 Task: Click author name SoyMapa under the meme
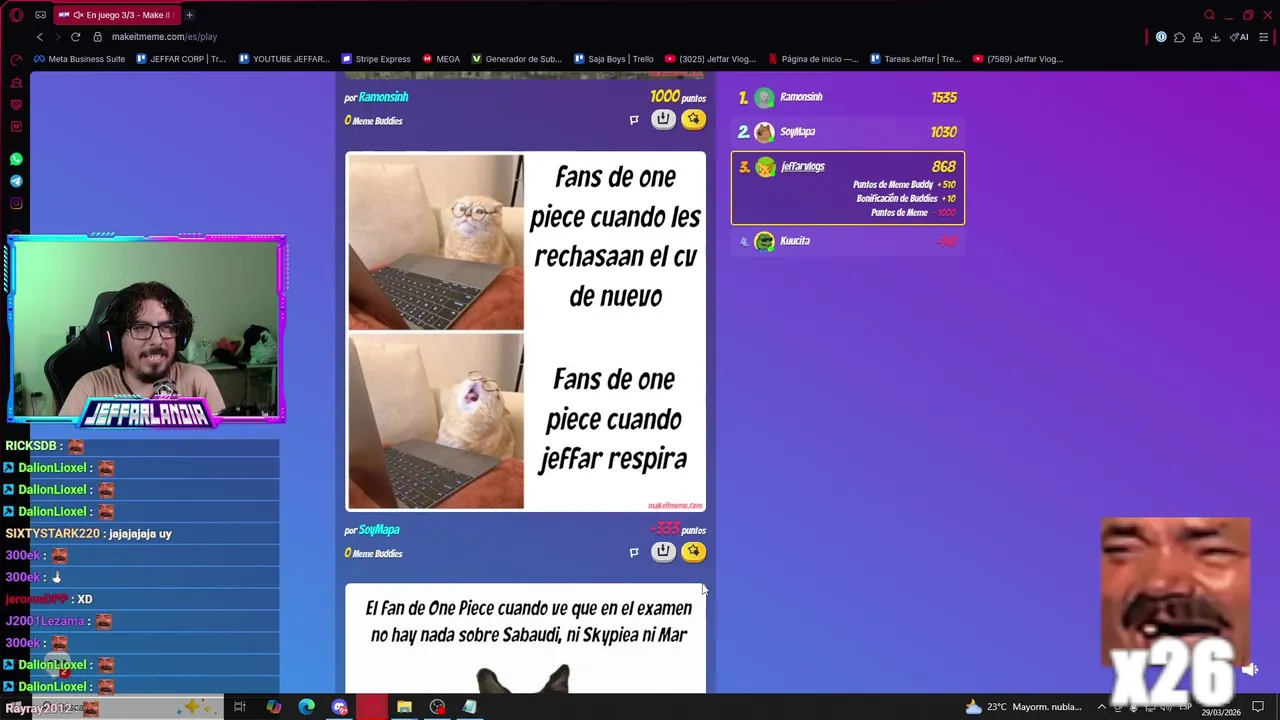click(x=379, y=530)
